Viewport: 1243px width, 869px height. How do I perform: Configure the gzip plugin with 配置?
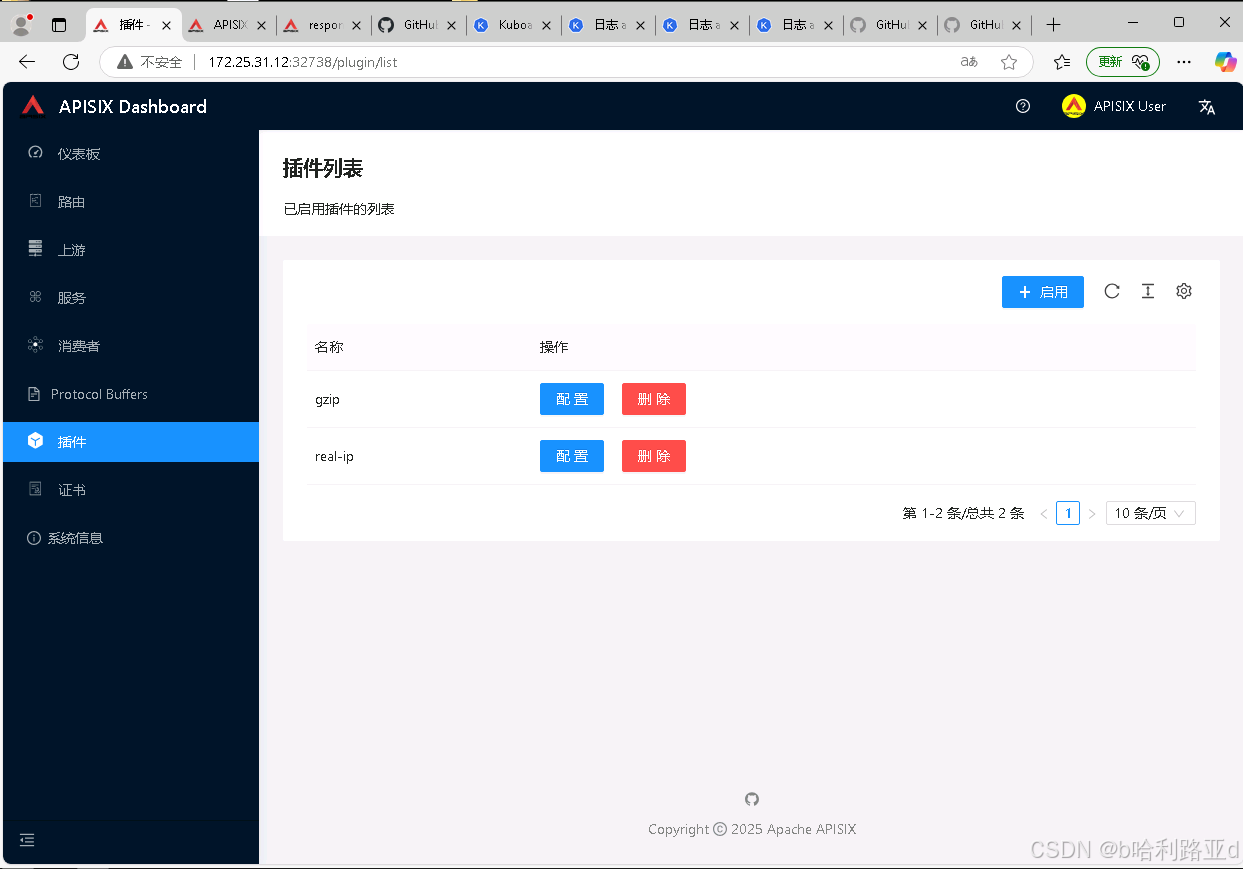click(571, 399)
